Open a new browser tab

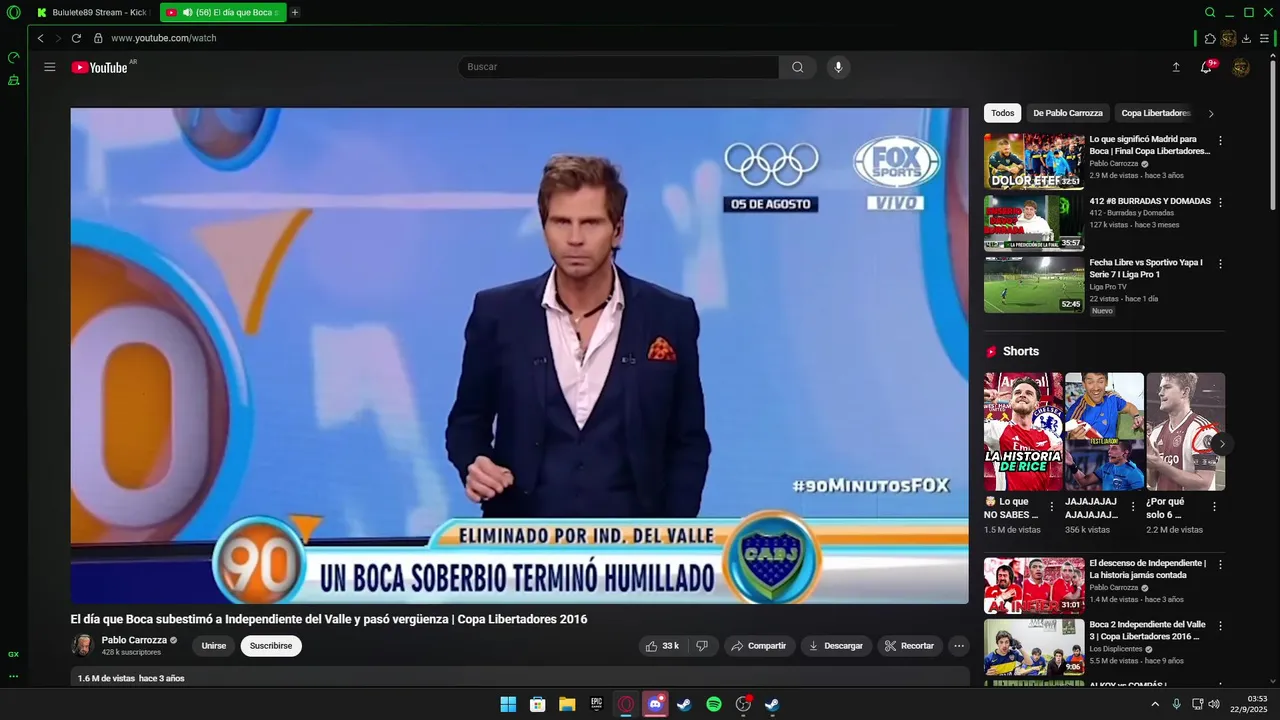click(295, 12)
